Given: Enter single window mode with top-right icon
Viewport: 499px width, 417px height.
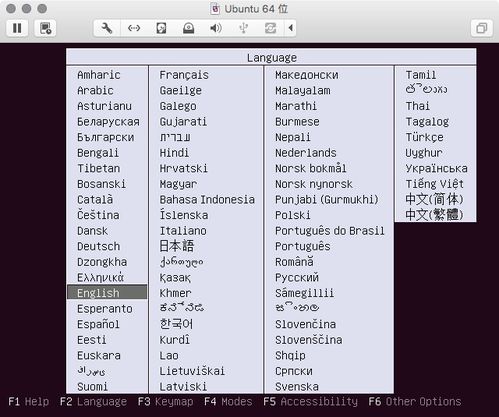Looking at the screenshot, I should [x=481, y=28].
